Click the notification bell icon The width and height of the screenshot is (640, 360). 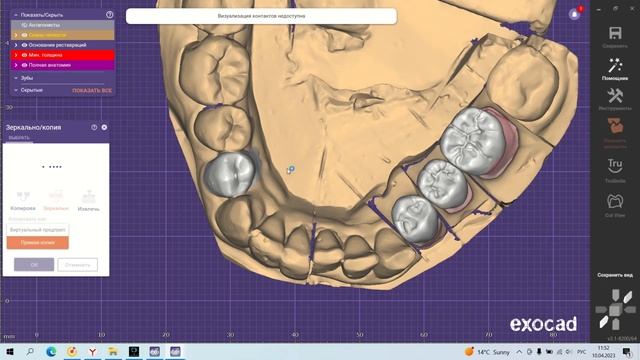pos(574,15)
